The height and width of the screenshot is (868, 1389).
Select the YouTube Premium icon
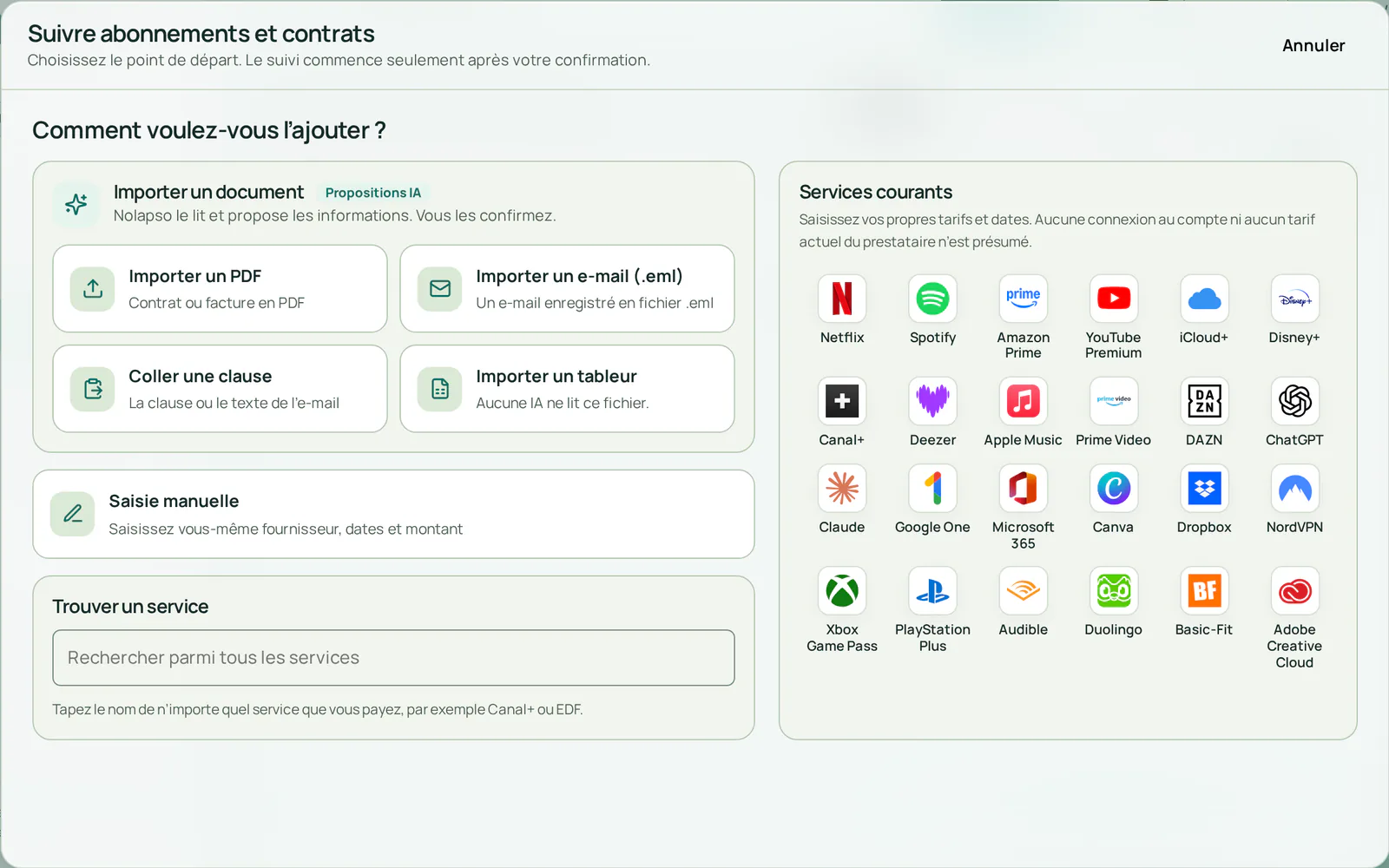[1114, 299]
